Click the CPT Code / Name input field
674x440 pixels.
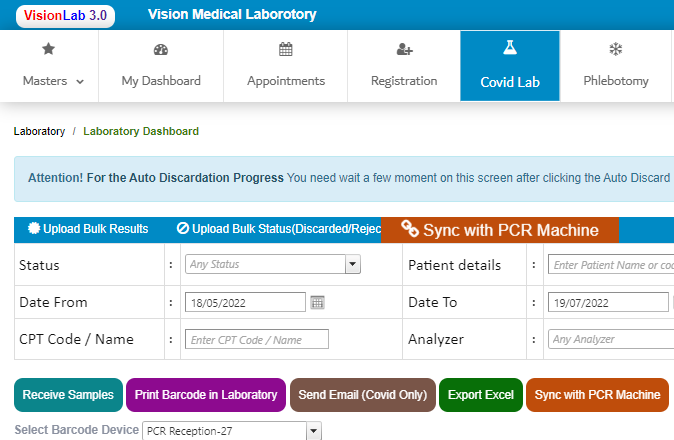[x=257, y=339]
